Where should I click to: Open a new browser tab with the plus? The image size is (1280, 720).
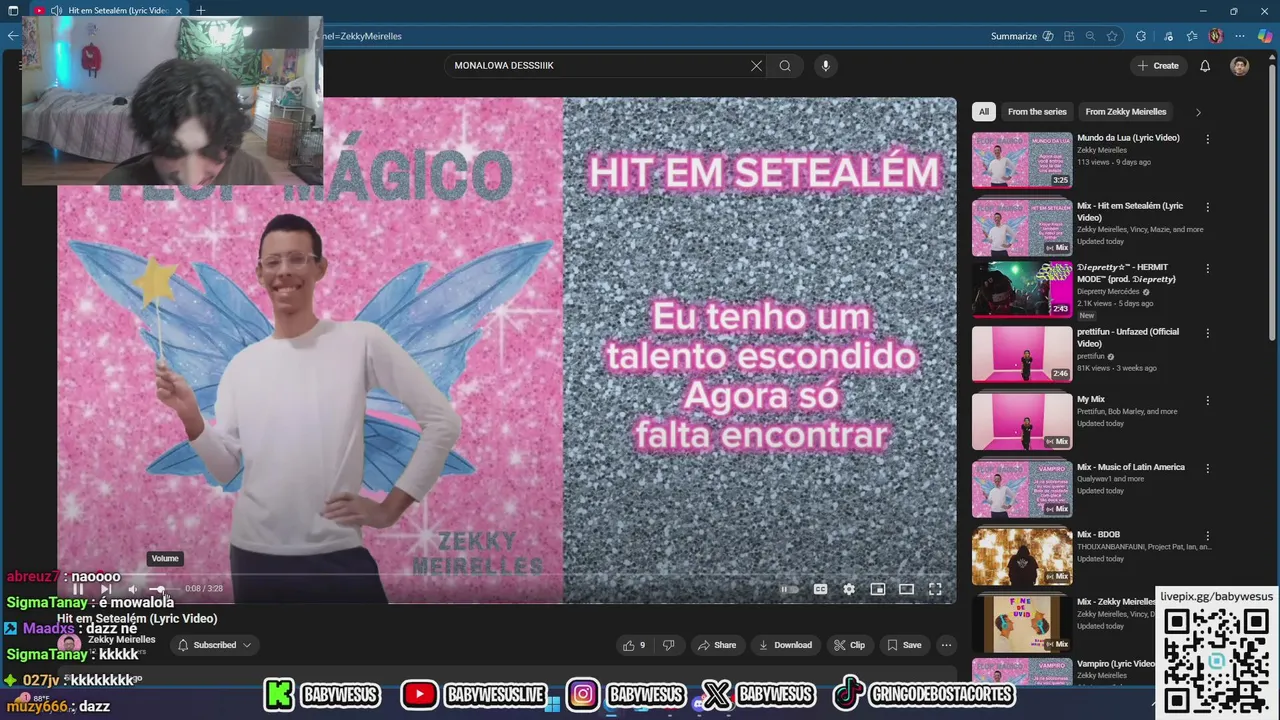(x=200, y=10)
